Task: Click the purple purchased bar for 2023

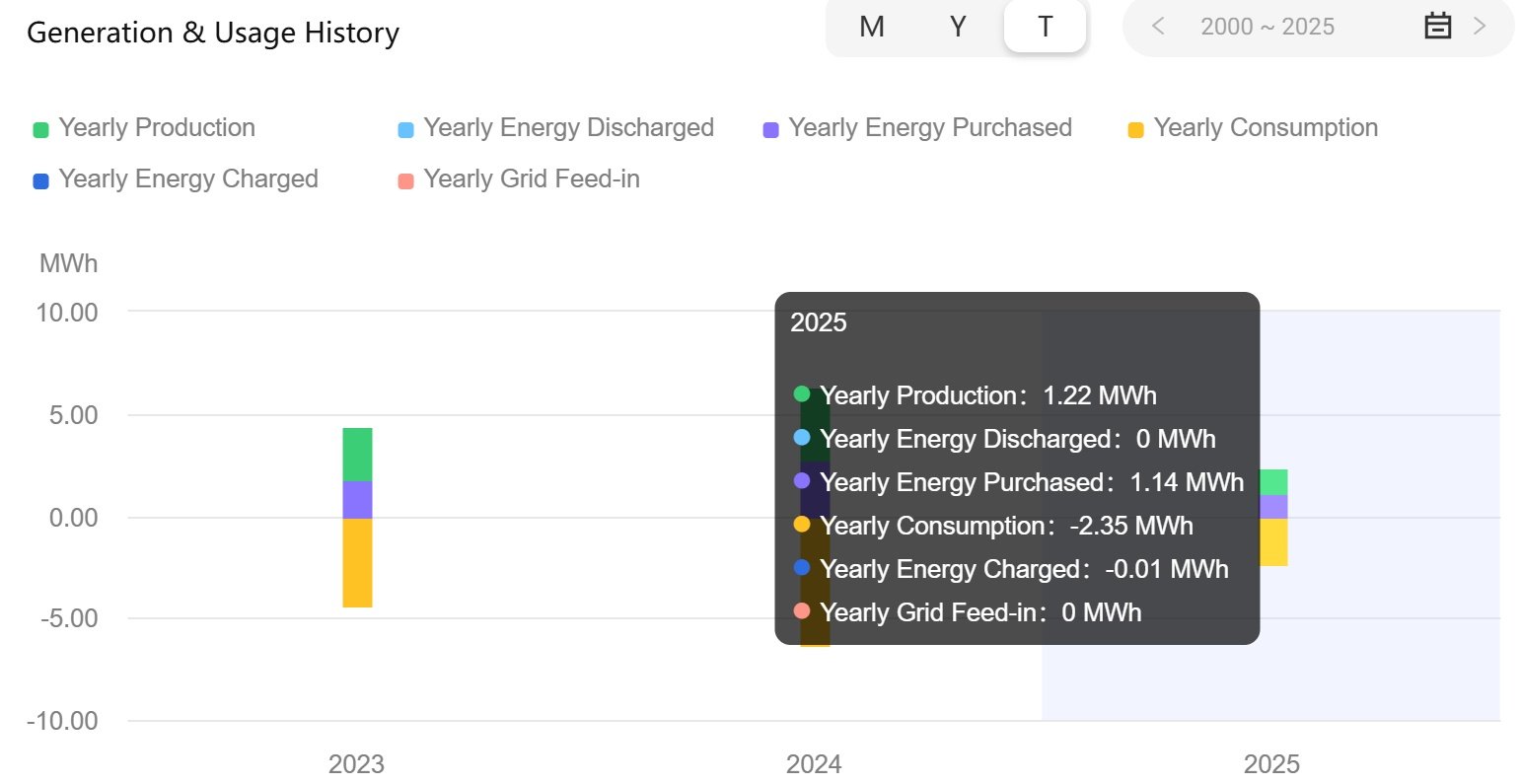Action: tap(357, 500)
